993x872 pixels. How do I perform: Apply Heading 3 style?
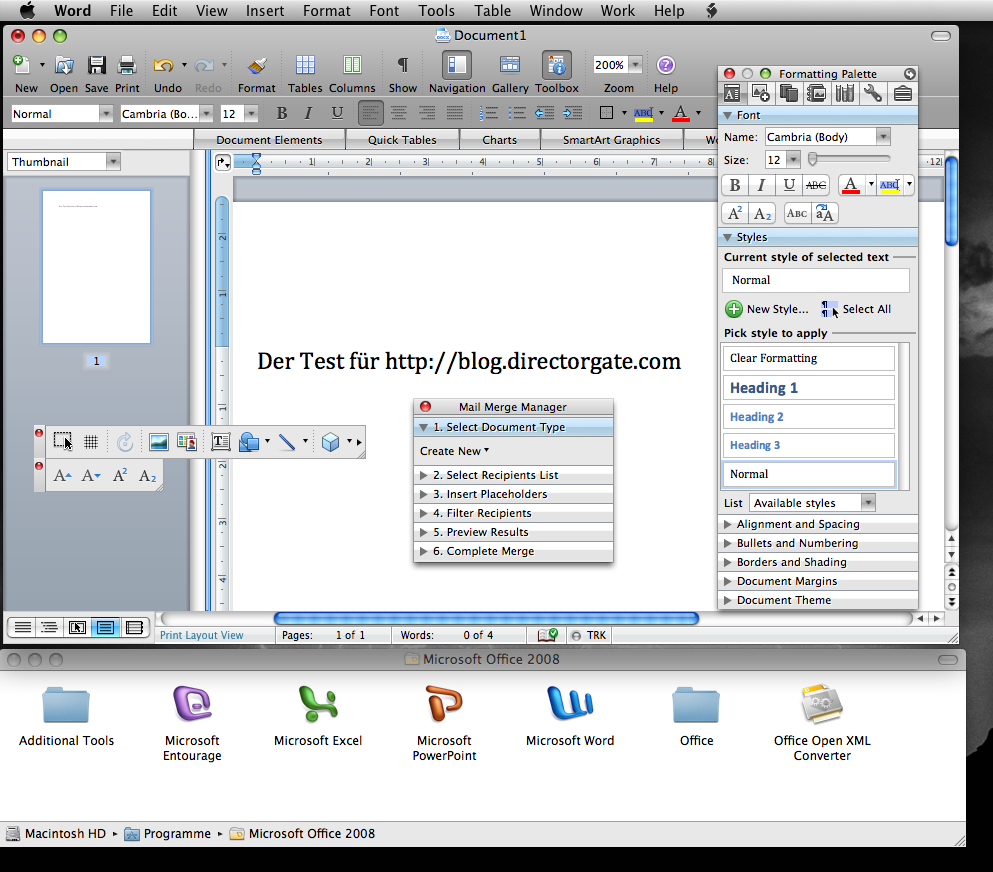coord(808,445)
